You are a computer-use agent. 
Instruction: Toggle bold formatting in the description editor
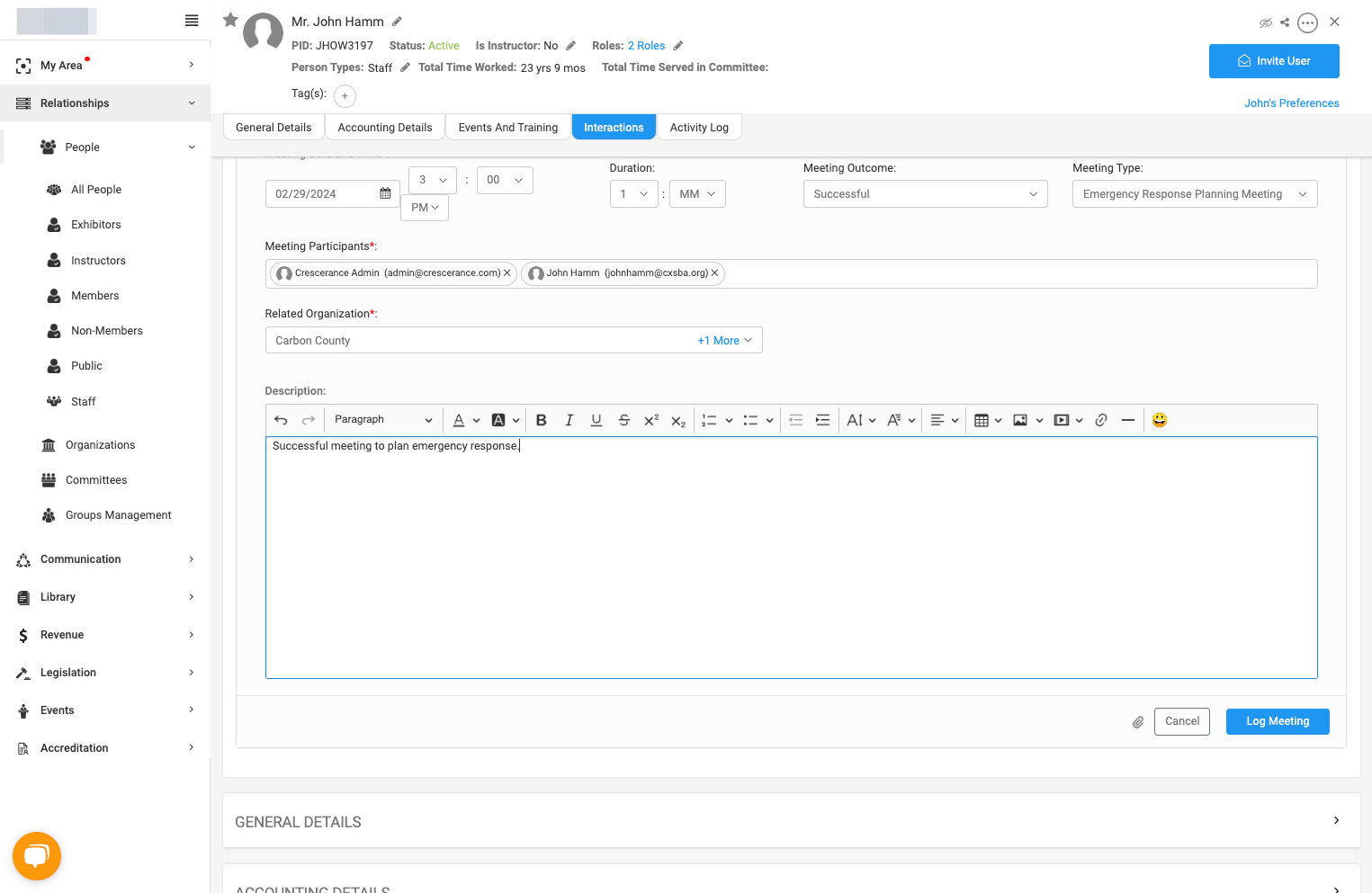541,420
